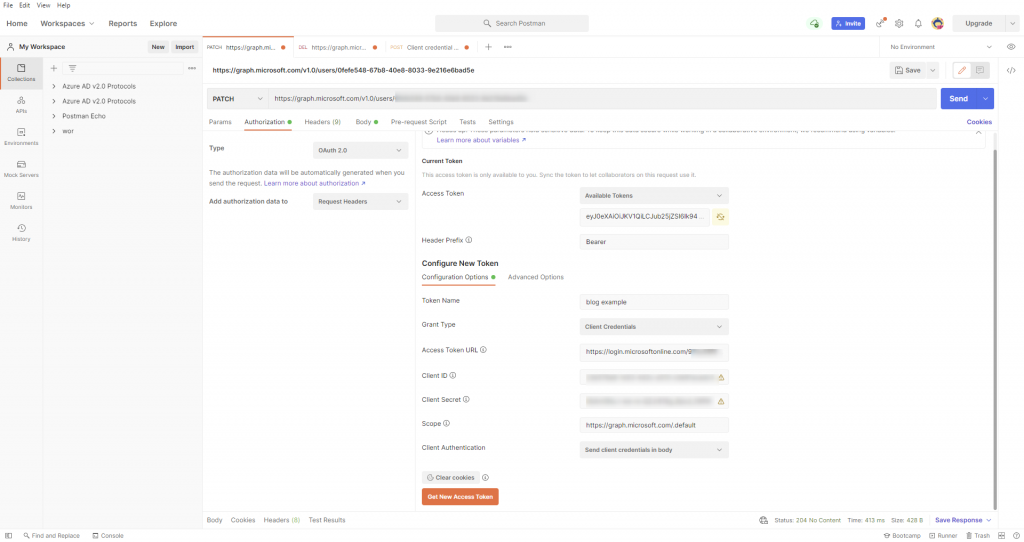Open the Trash from status bar
Viewport: 1024px width, 542px height.
[x=978, y=535]
